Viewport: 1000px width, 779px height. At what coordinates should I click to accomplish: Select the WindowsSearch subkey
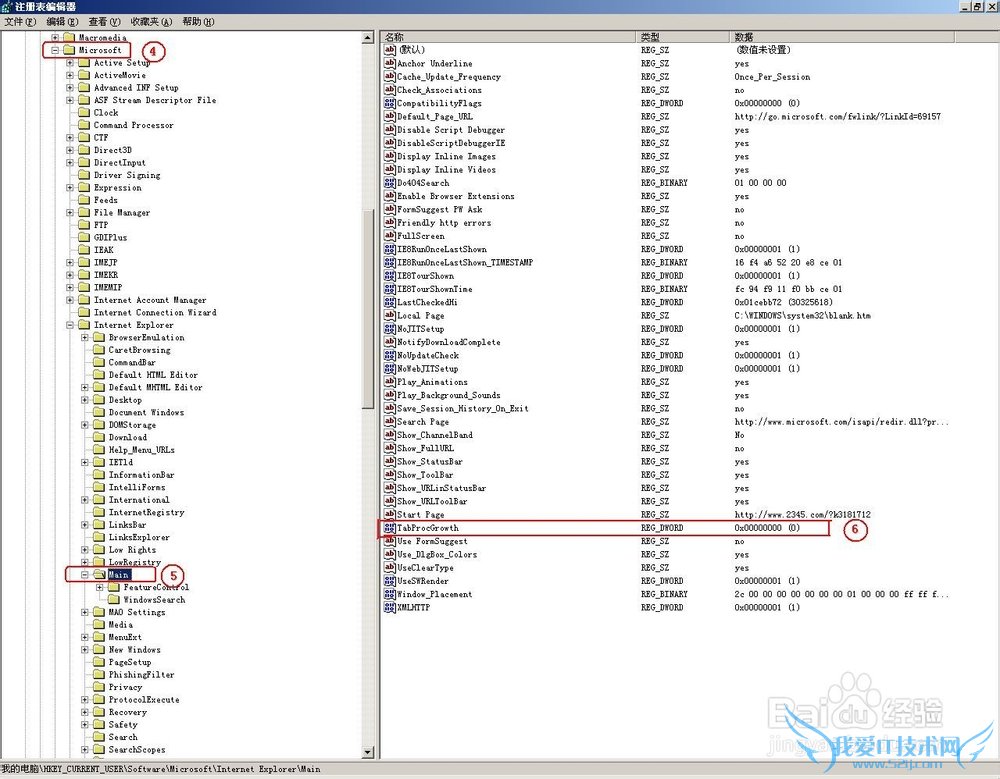pyautogui.click(x=154, y=600)
